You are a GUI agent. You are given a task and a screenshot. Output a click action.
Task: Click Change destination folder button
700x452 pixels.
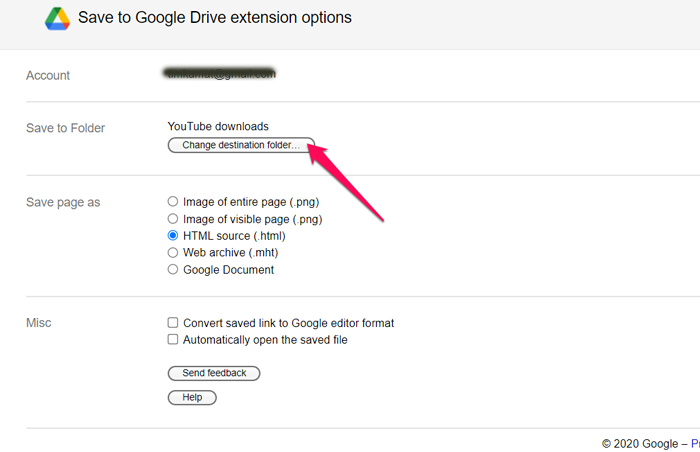coord(241,145)
